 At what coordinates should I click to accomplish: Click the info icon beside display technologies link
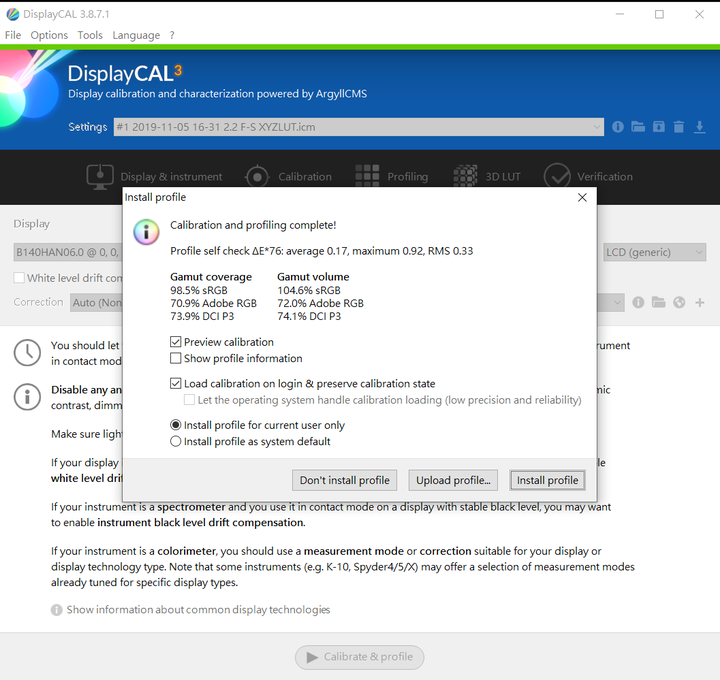click(56, 610)
